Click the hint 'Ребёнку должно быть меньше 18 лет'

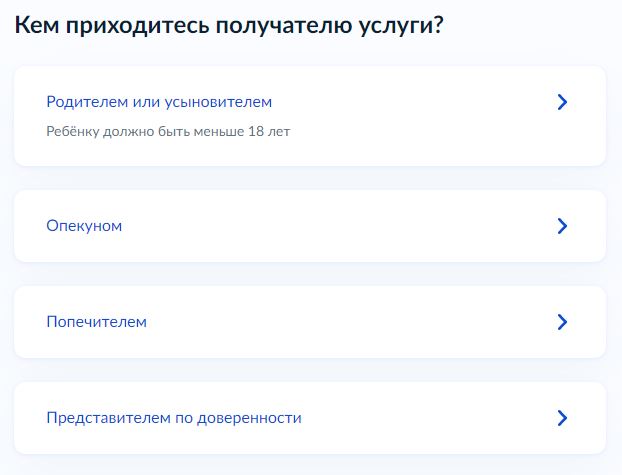168,131
